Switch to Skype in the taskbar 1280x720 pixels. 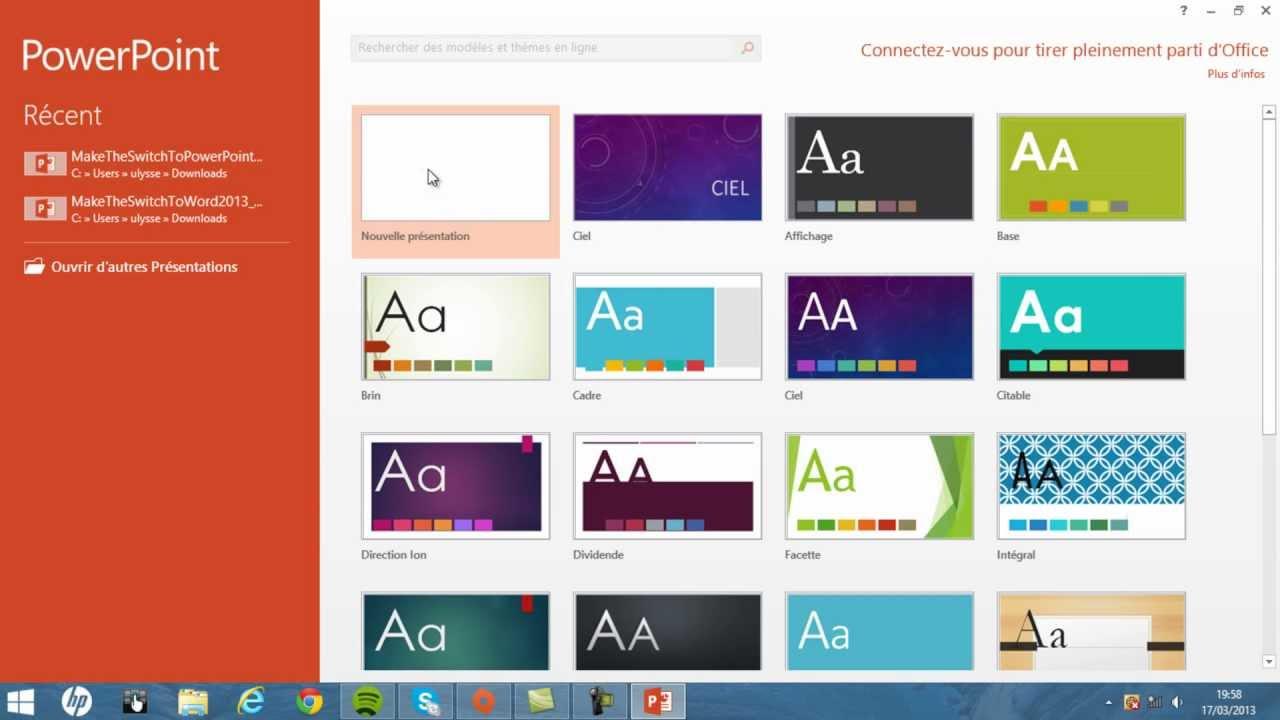[x=426, y=701]
